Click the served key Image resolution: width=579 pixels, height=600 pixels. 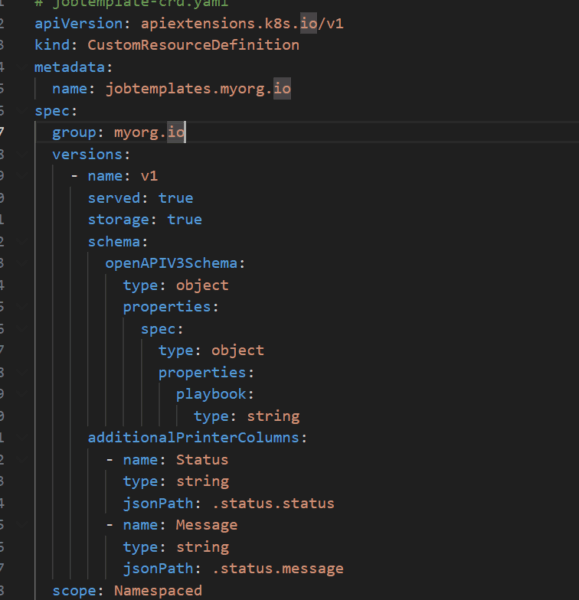(x=114, y=198)
